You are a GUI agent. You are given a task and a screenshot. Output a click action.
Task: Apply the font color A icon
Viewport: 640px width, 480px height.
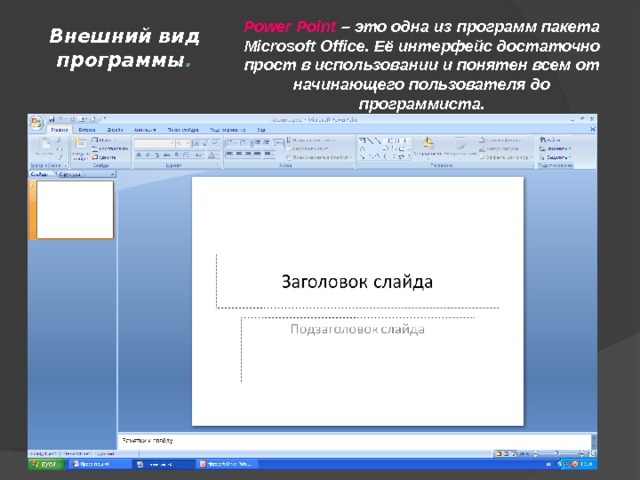point(212,155)
